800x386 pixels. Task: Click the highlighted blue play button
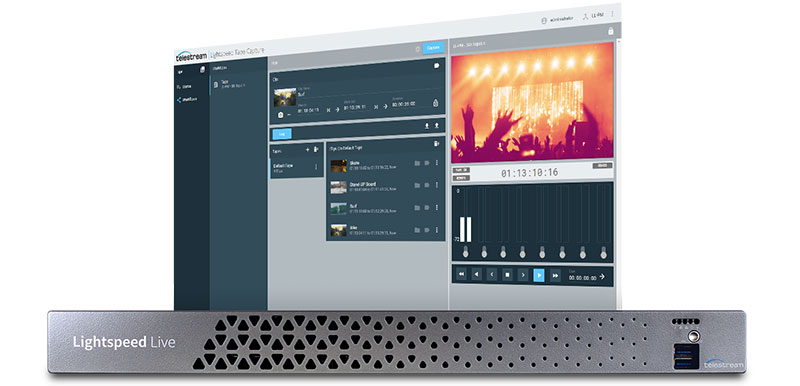(539, 276)
